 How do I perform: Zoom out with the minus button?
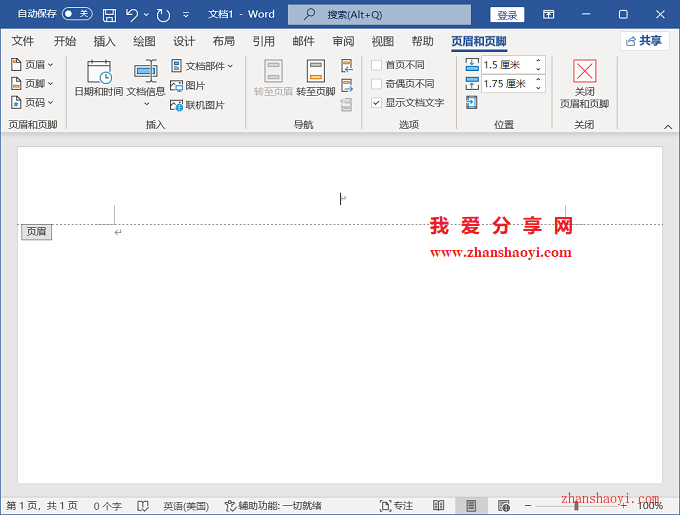[x=528, y=505]
